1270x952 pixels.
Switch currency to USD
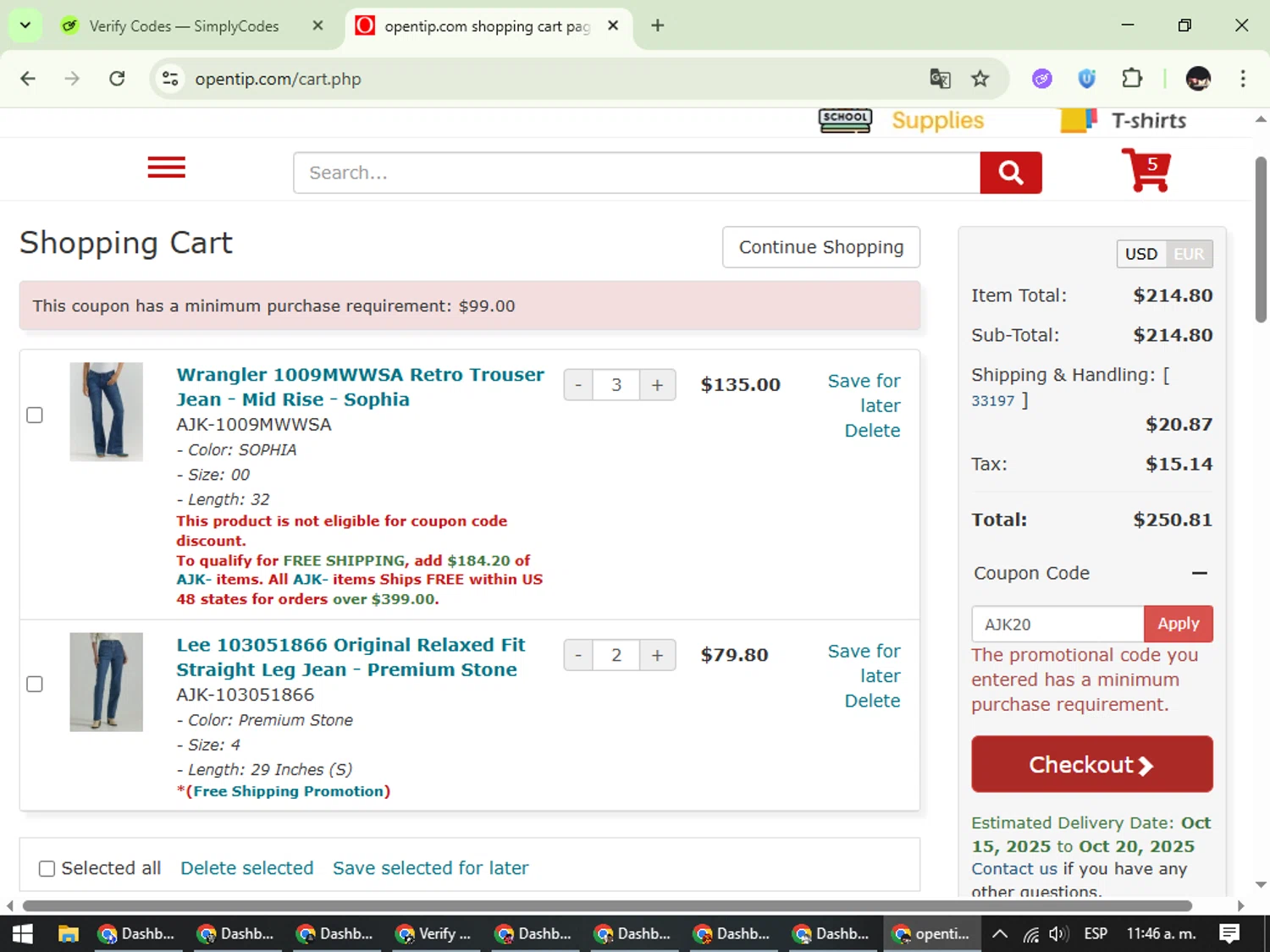1140,254
